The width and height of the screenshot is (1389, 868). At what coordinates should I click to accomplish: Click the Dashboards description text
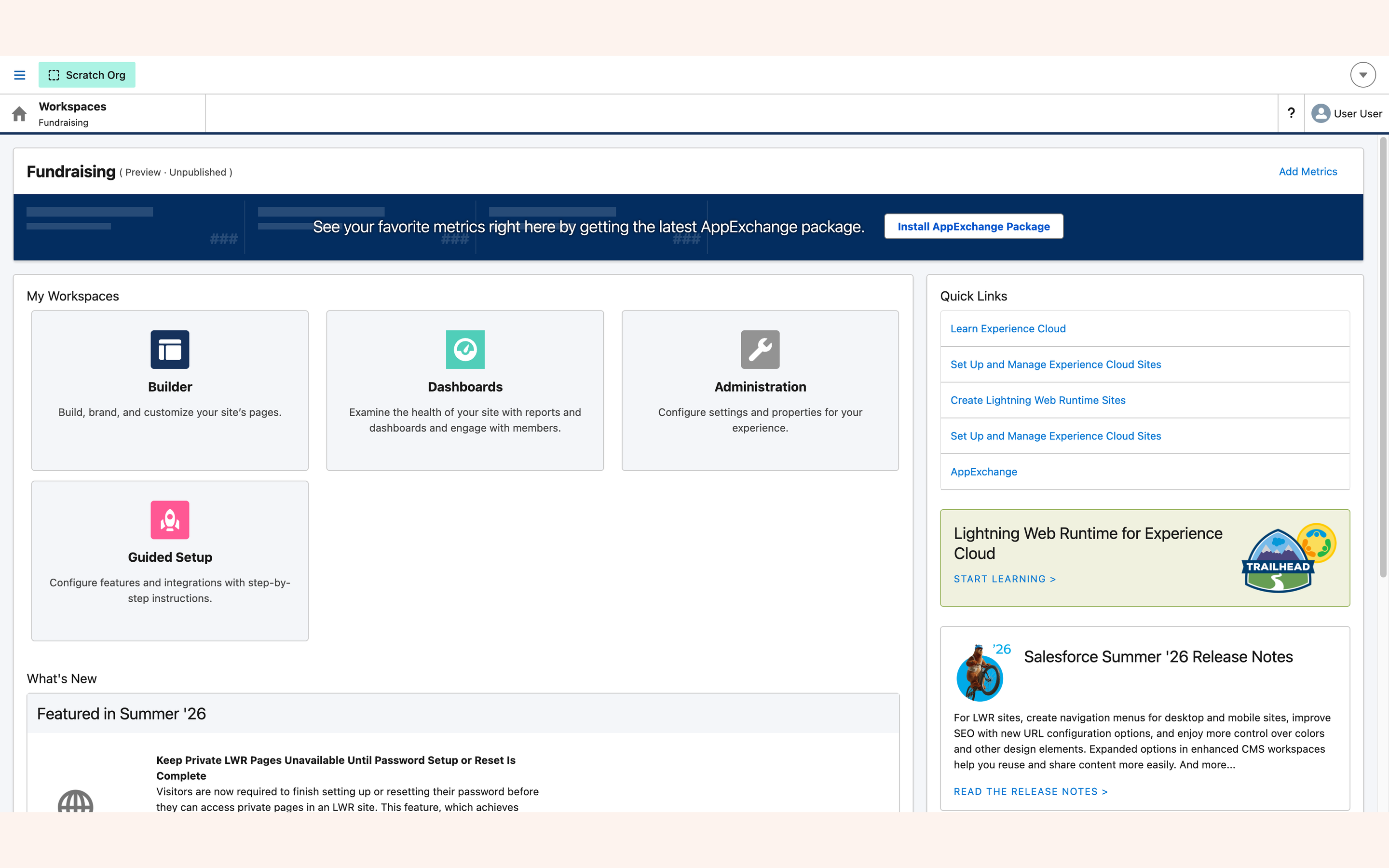465,420
